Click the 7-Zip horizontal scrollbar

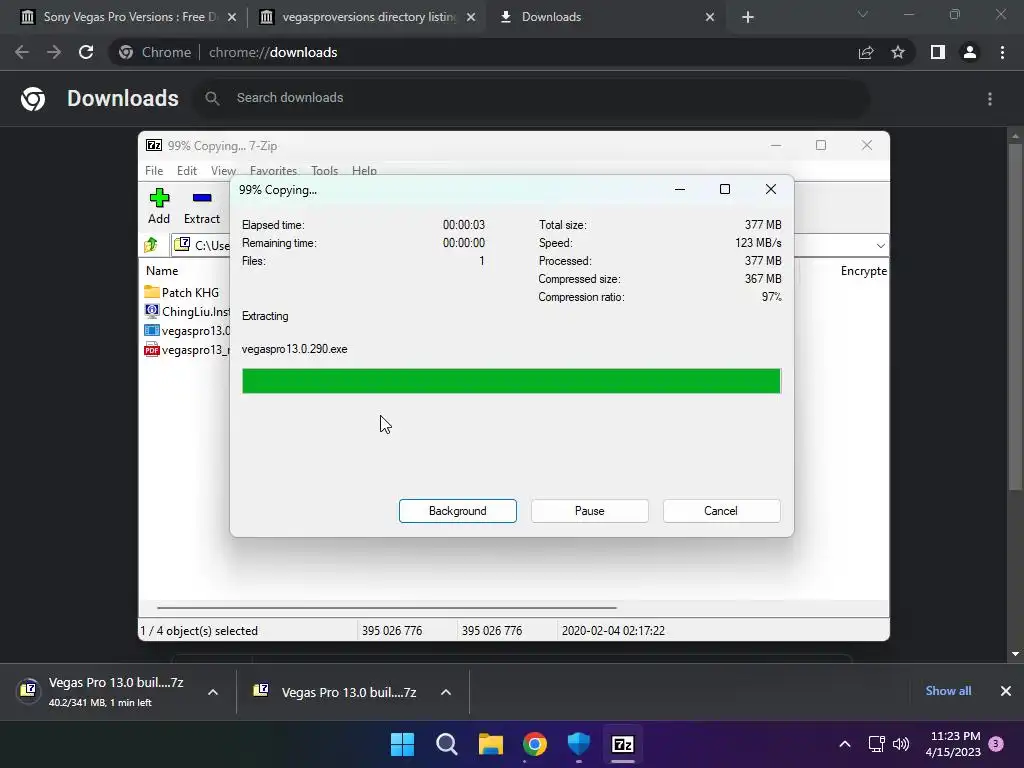point(387,607)
